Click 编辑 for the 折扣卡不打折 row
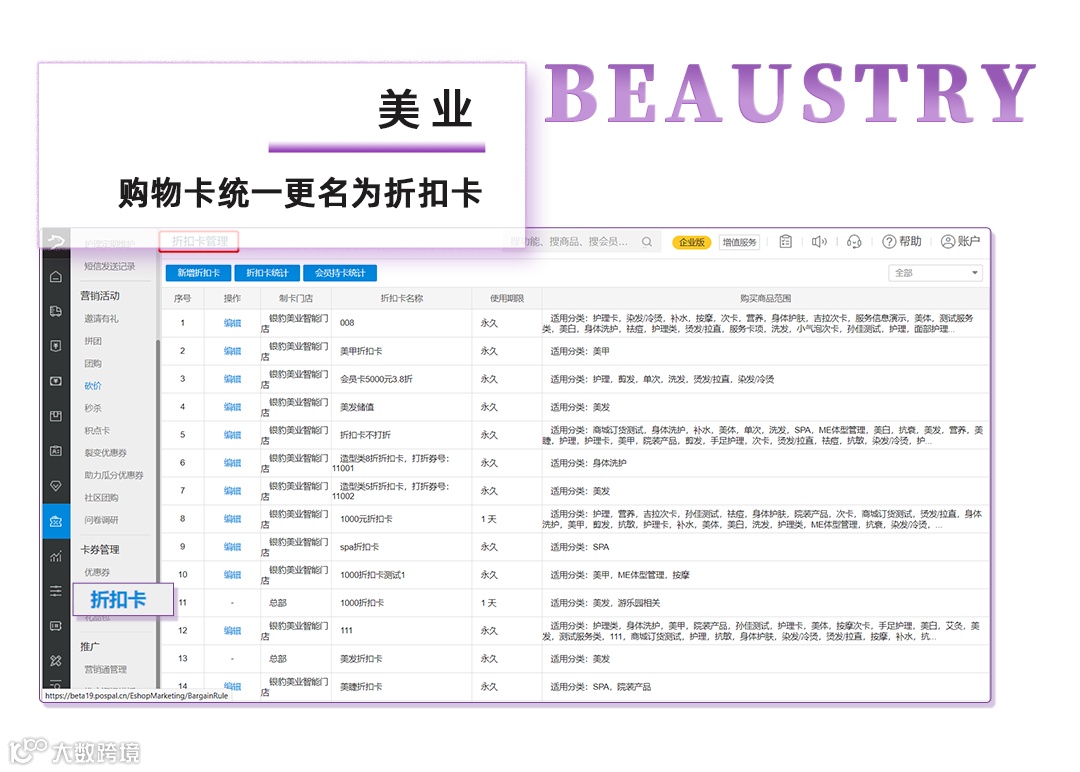Viewport: 1080px width, 772px height. coord(232,435)
